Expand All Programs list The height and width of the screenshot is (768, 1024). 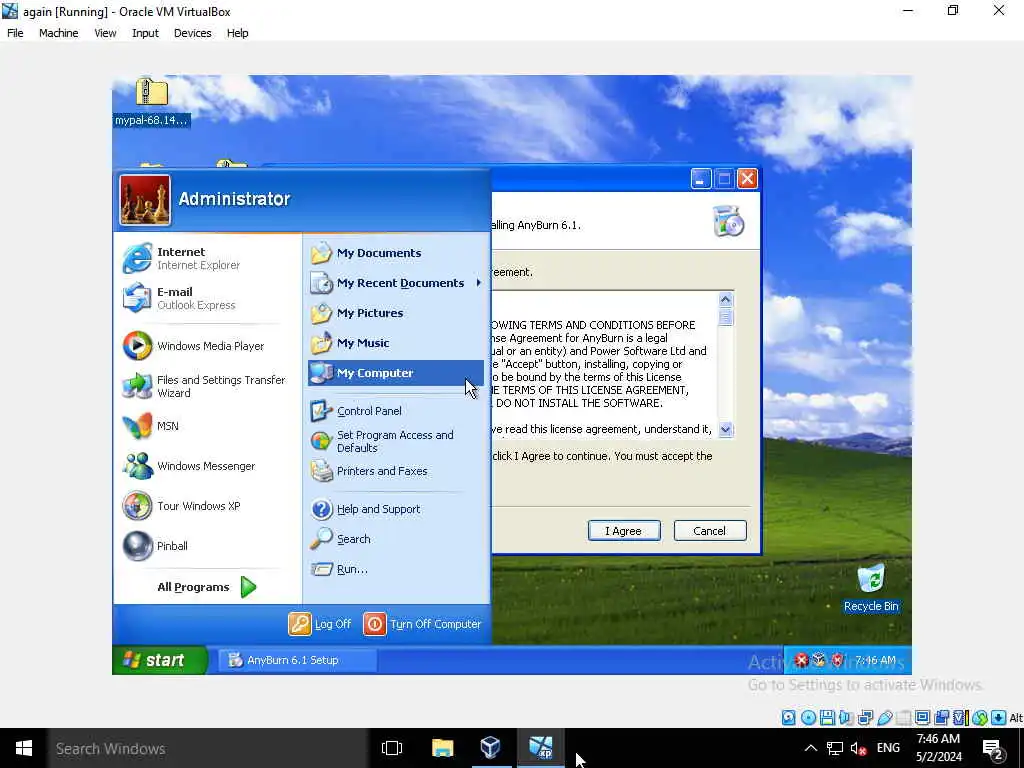click(206, 587)
